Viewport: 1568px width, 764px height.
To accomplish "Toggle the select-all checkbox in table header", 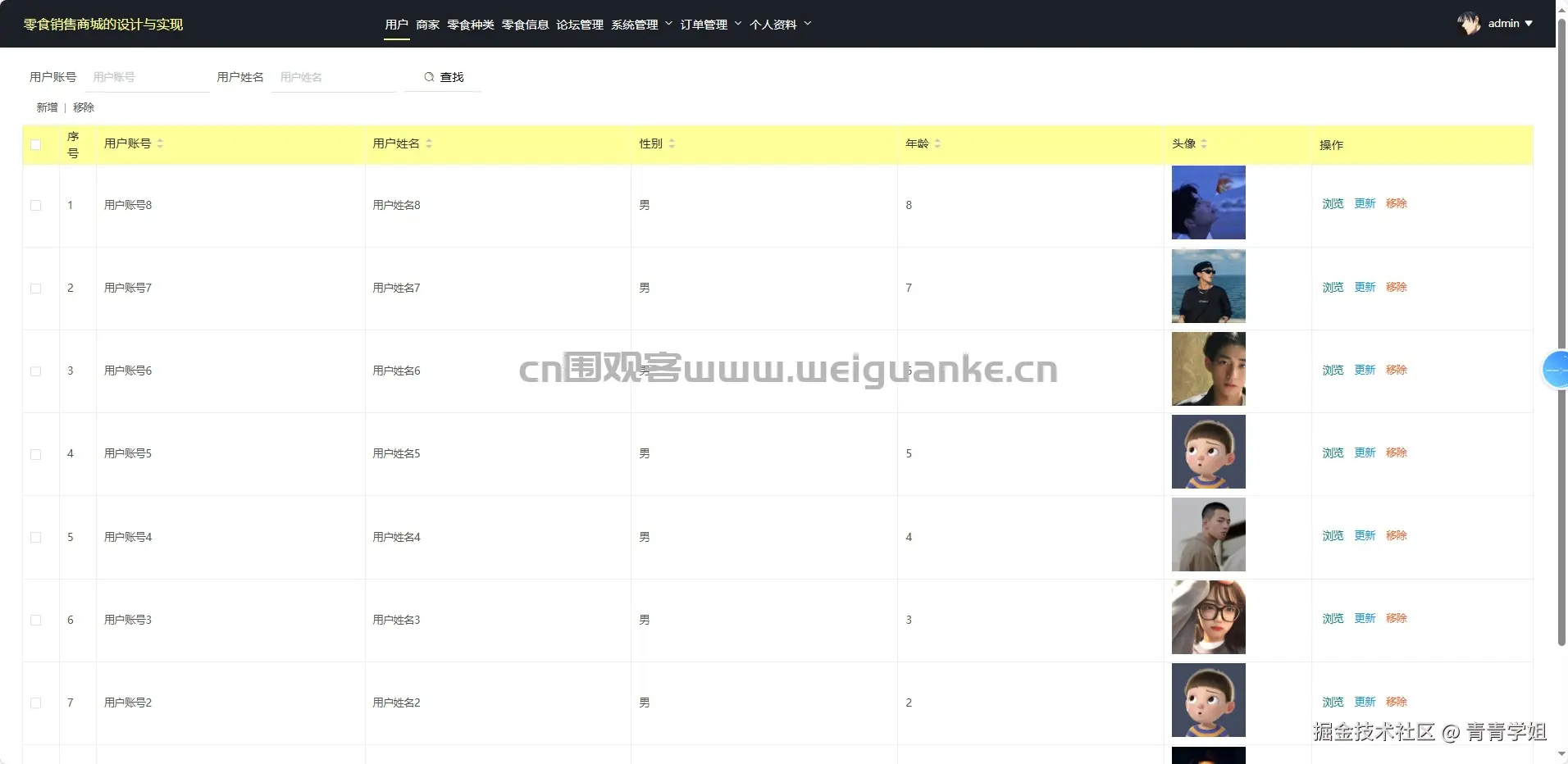I will pos(35,145).
